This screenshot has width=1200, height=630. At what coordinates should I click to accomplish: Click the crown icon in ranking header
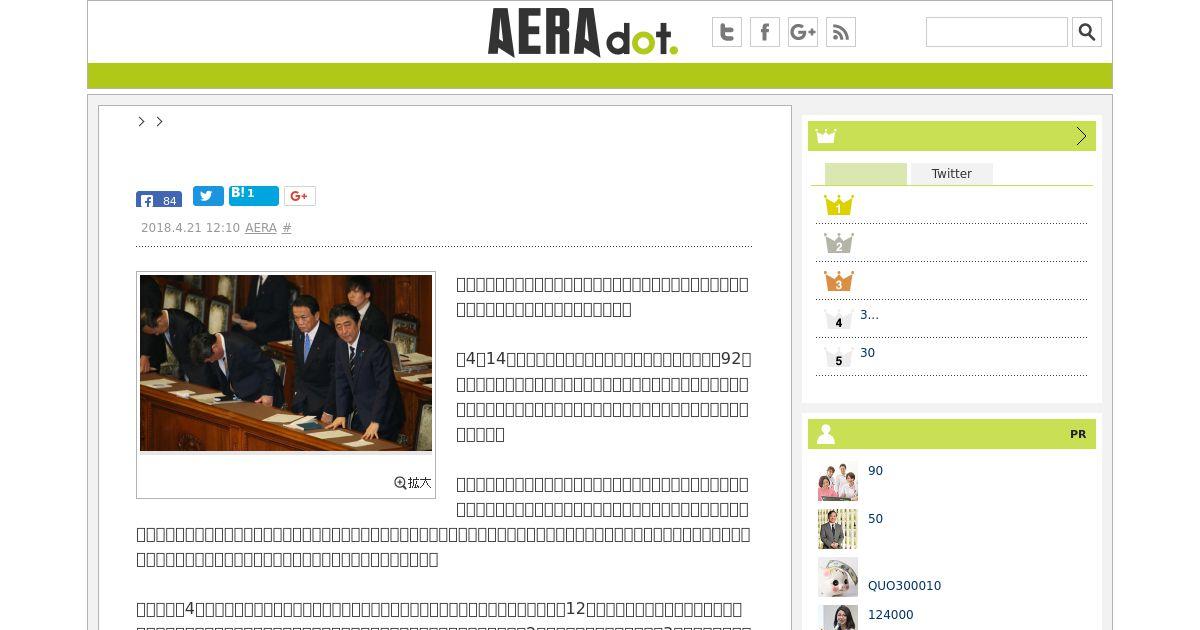pos(825,136)
